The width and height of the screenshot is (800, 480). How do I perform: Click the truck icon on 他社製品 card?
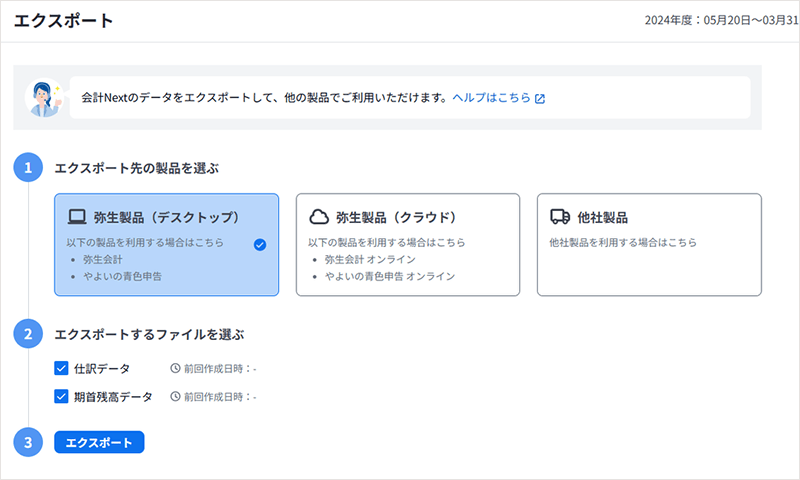pos(560,217)
